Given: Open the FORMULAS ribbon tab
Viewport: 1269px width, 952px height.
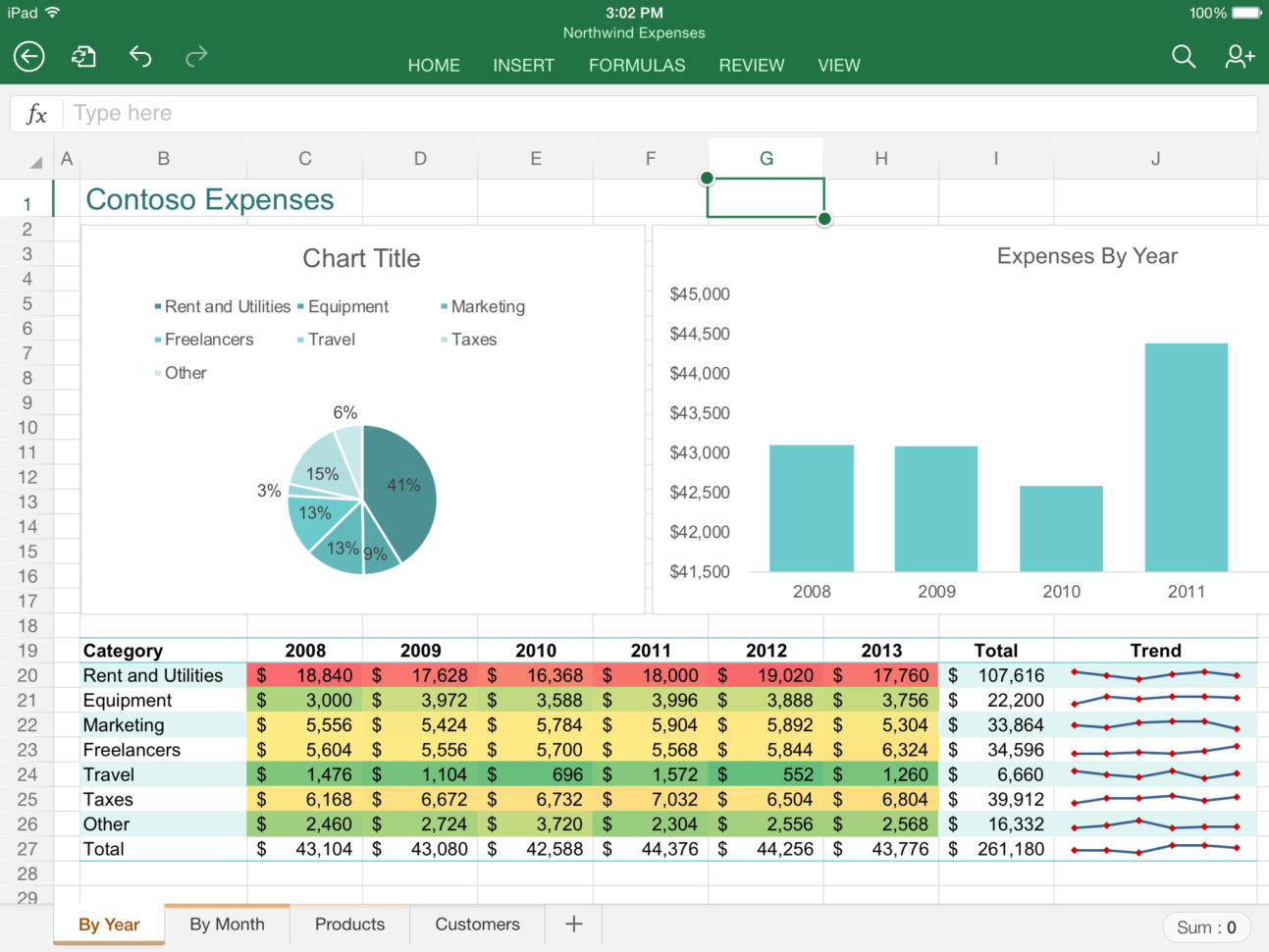Looking at the screenshot, I should coord(637,65).
